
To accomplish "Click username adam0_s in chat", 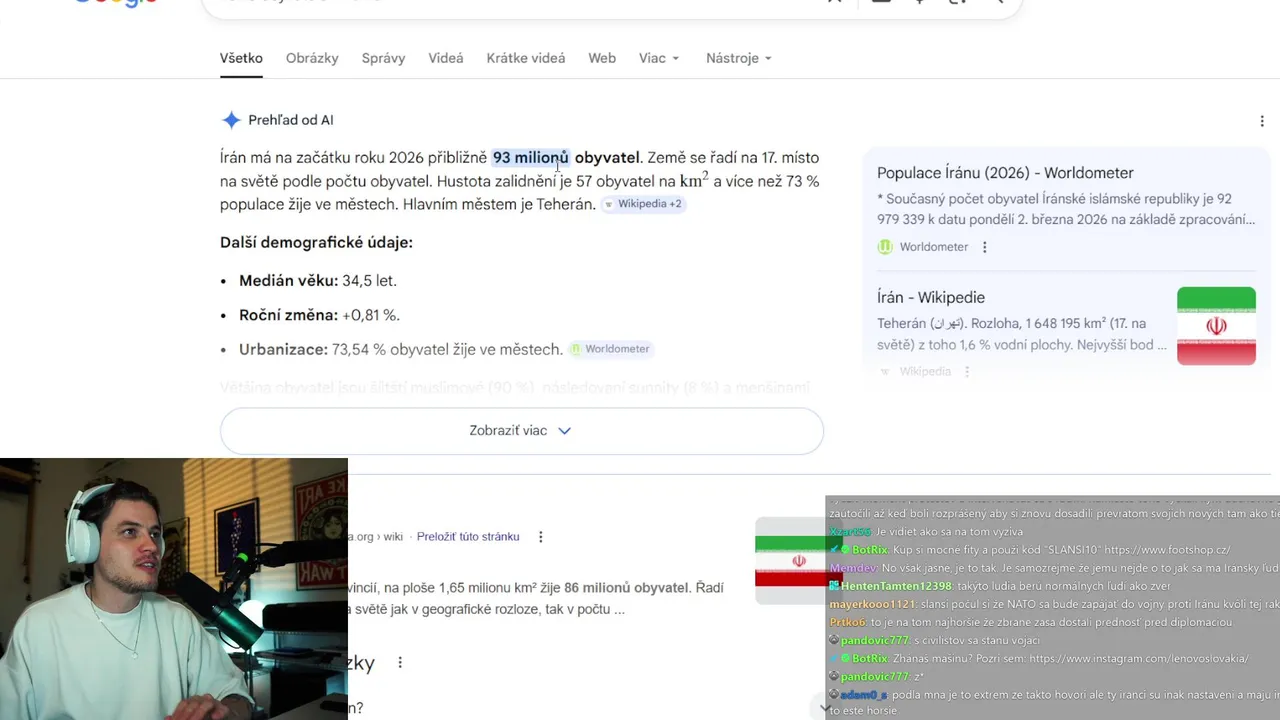I will pyautogui.click(x=864, y=695).
